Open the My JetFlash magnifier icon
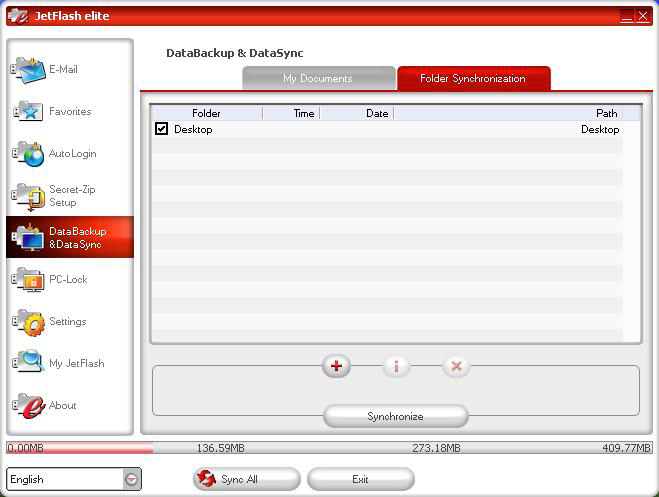This screenshot has height=497, width=659. (28, 361)
